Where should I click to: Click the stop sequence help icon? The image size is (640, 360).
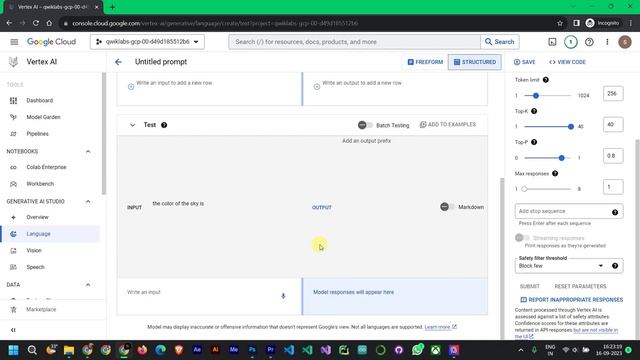click(615, 212)
